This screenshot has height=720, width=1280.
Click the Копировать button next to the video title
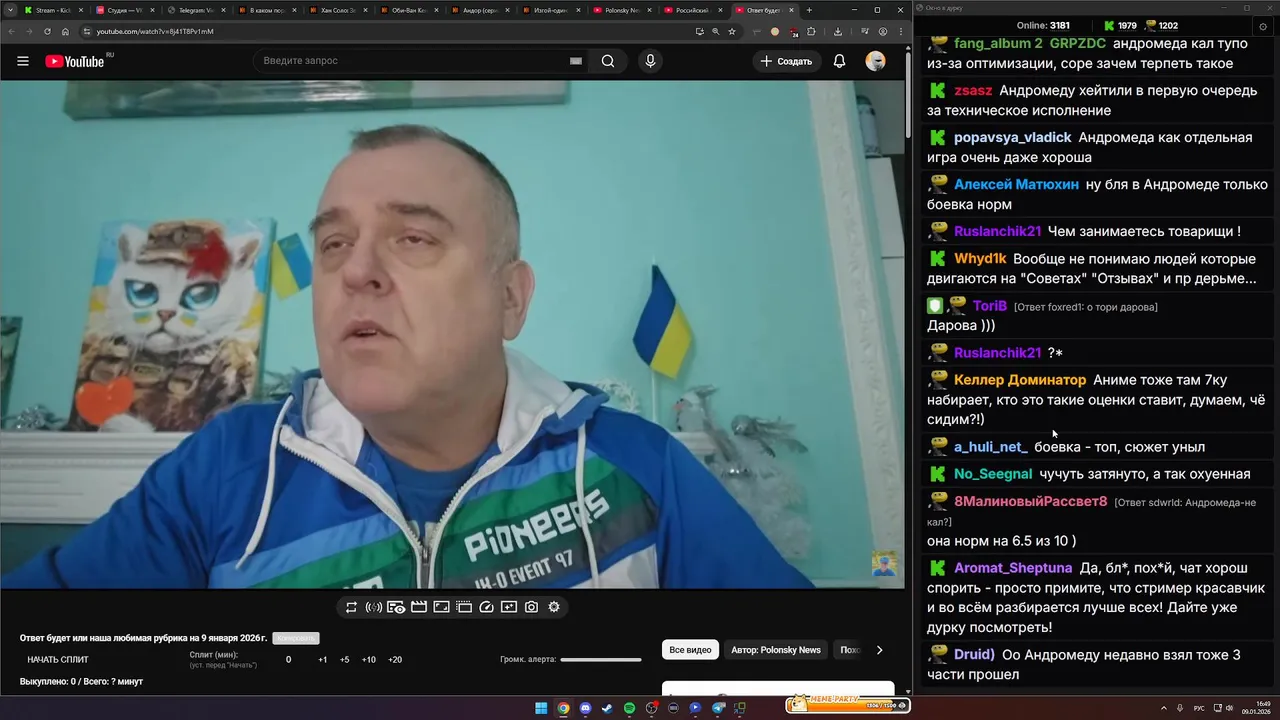[x=296, y=638]
